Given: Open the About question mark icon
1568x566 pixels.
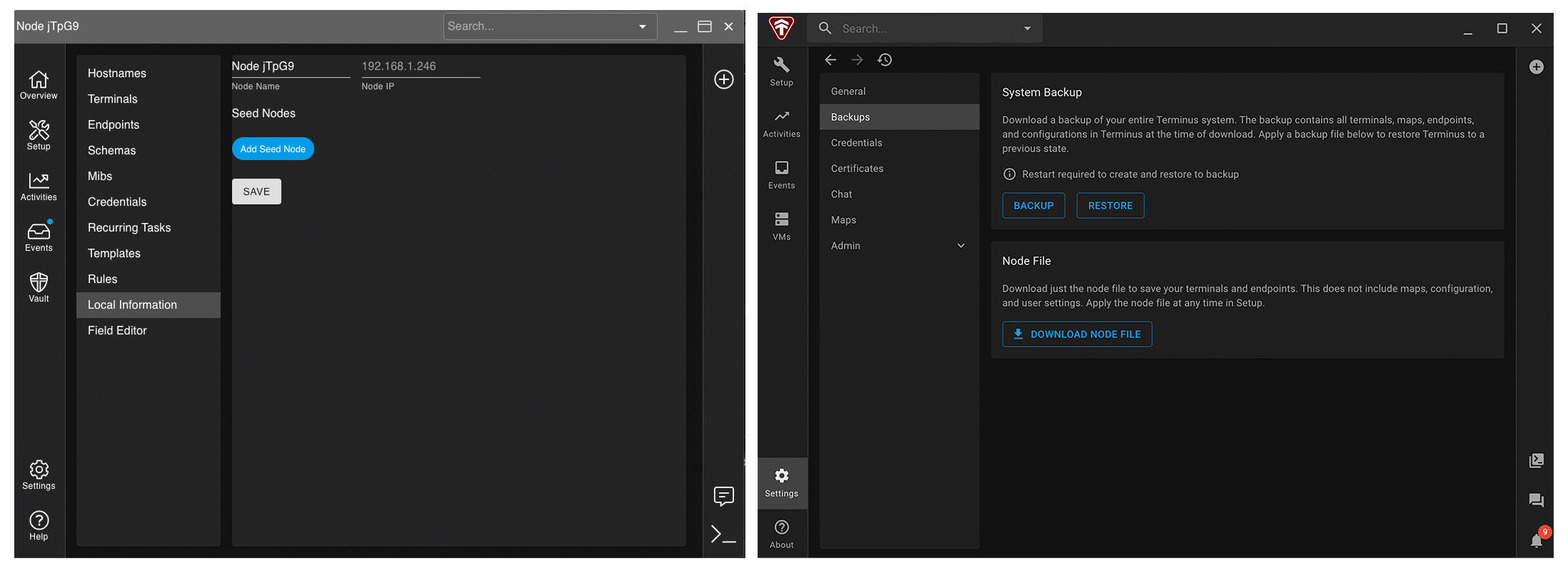Looking at the screenshot, I should tap(782, 535).
